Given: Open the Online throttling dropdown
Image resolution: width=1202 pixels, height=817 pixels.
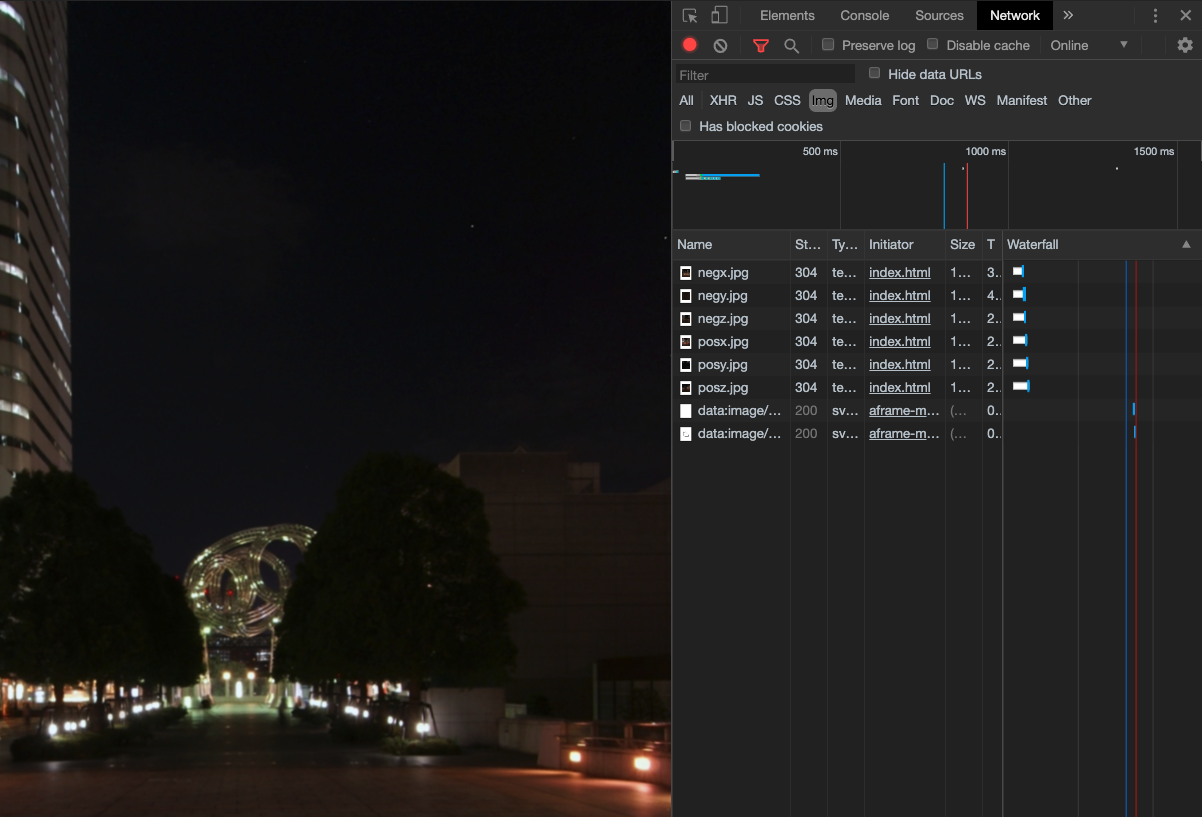Looking at the screenshot, I should pos(1089,45).
